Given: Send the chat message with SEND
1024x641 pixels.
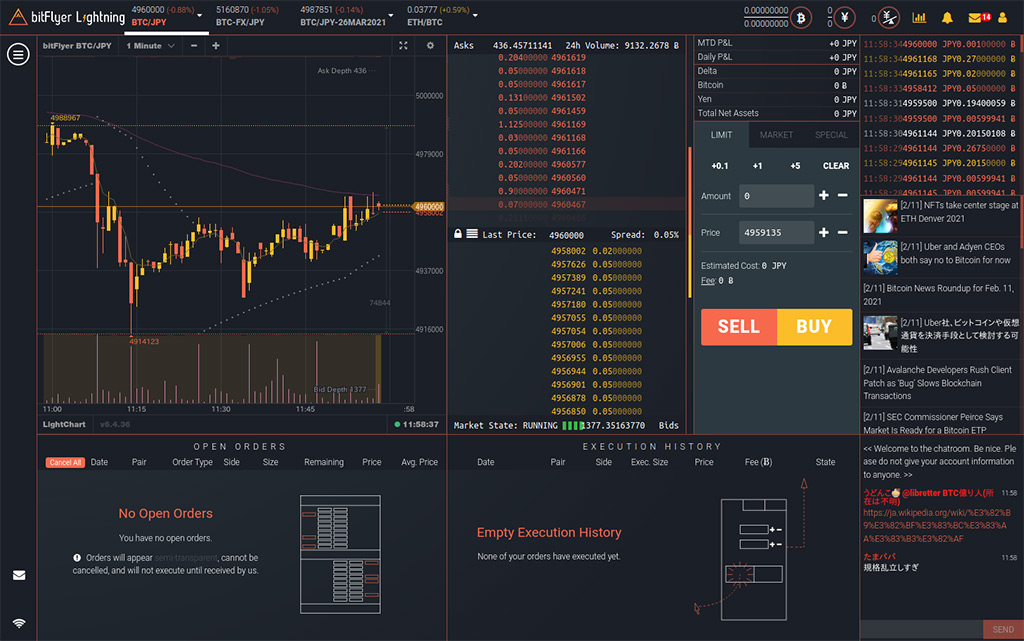Looking at the screenshot, I should [x=1003, y=629].
